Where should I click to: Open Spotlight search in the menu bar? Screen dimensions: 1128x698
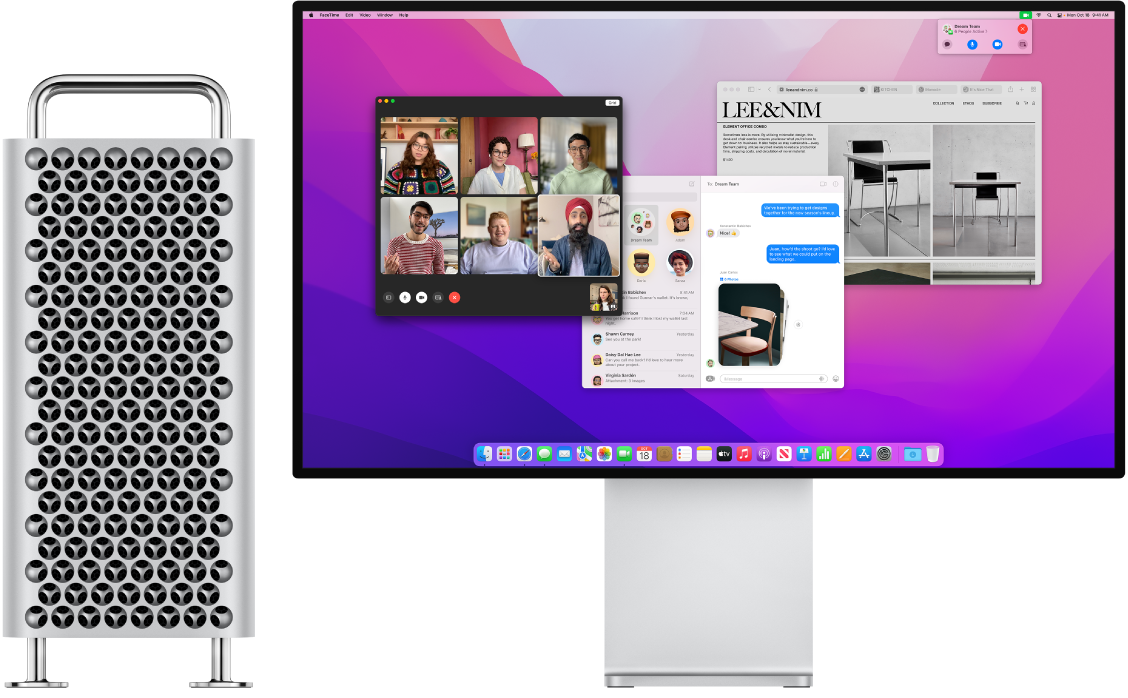(1049, 15)
